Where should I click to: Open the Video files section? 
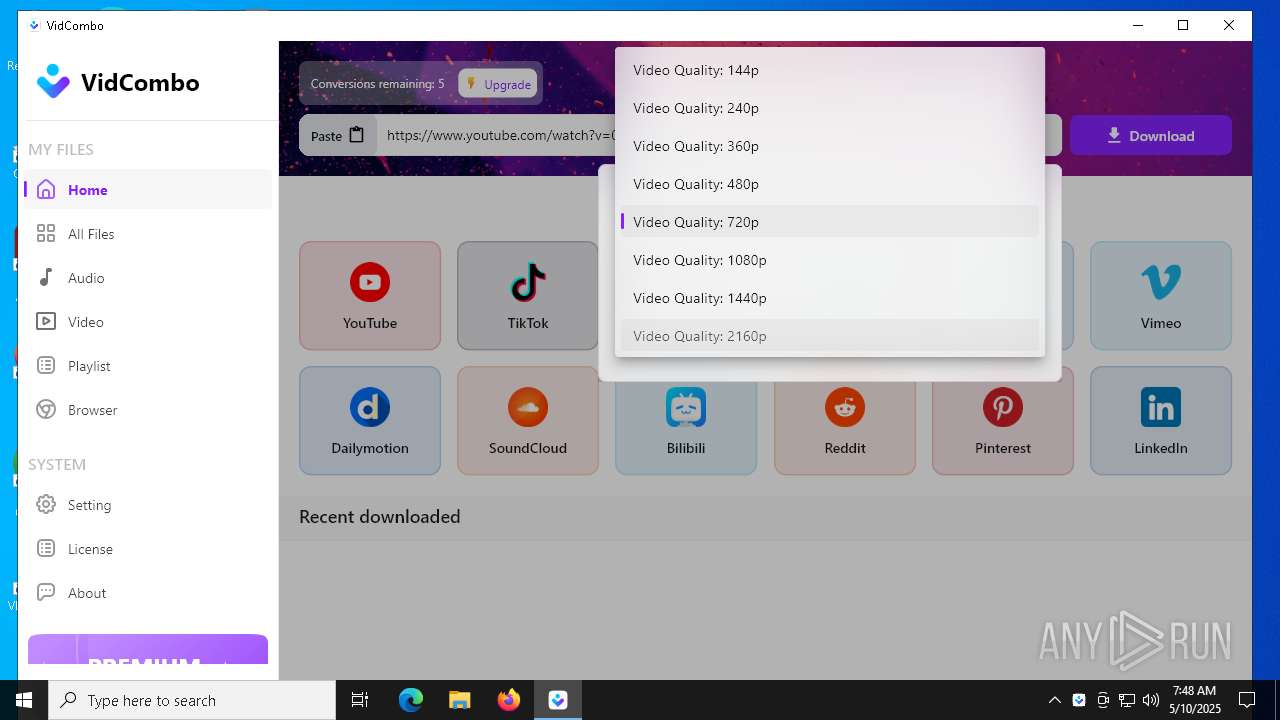[x=150, y=322]
